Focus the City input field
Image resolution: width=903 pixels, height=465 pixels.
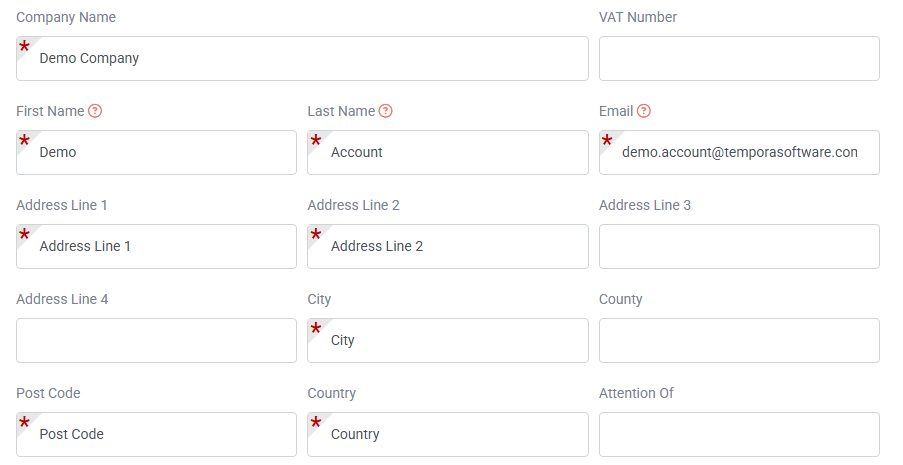pyautogui.click(x=447, y=340)
